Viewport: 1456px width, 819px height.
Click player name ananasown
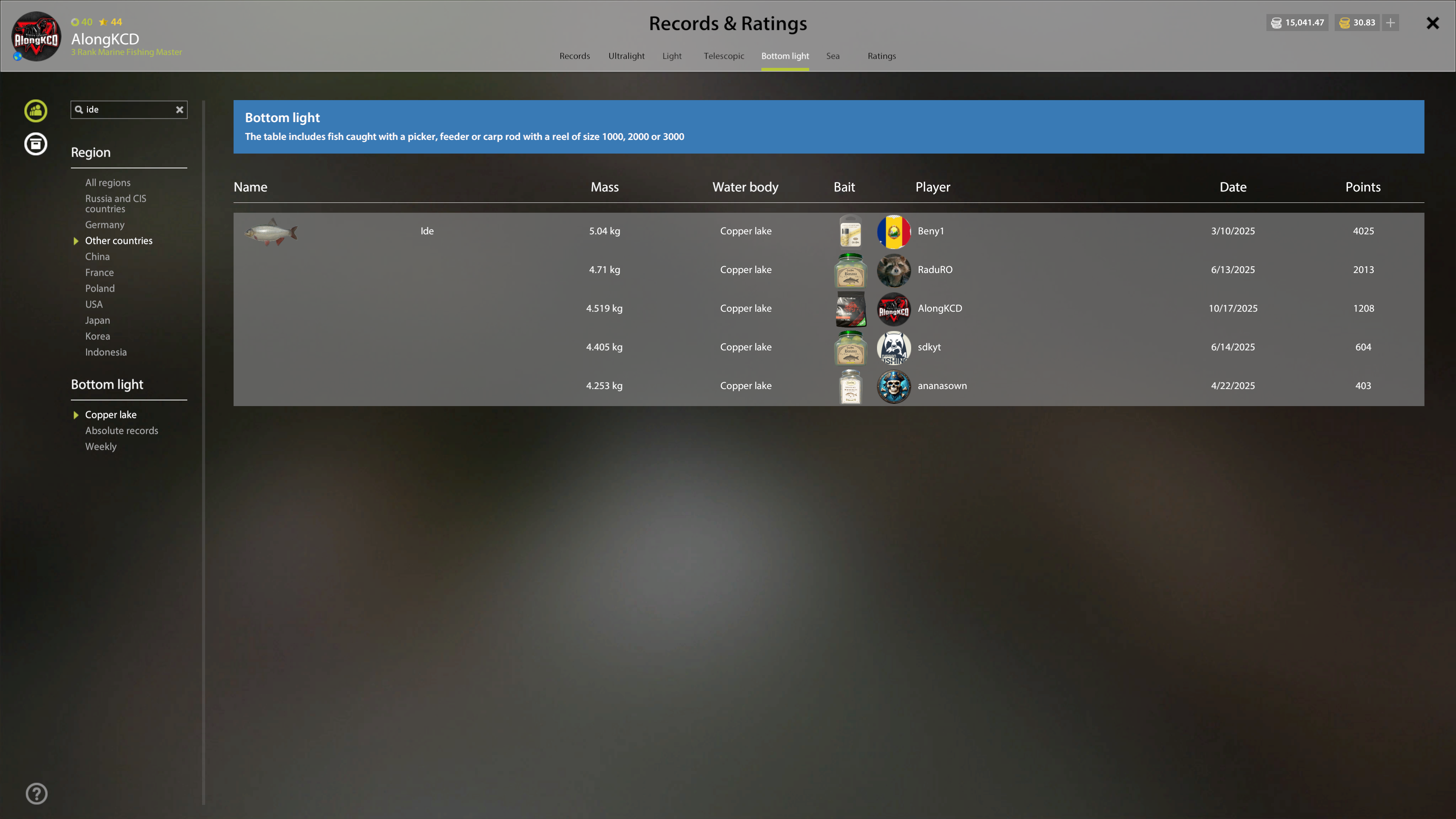click(941, 386)
